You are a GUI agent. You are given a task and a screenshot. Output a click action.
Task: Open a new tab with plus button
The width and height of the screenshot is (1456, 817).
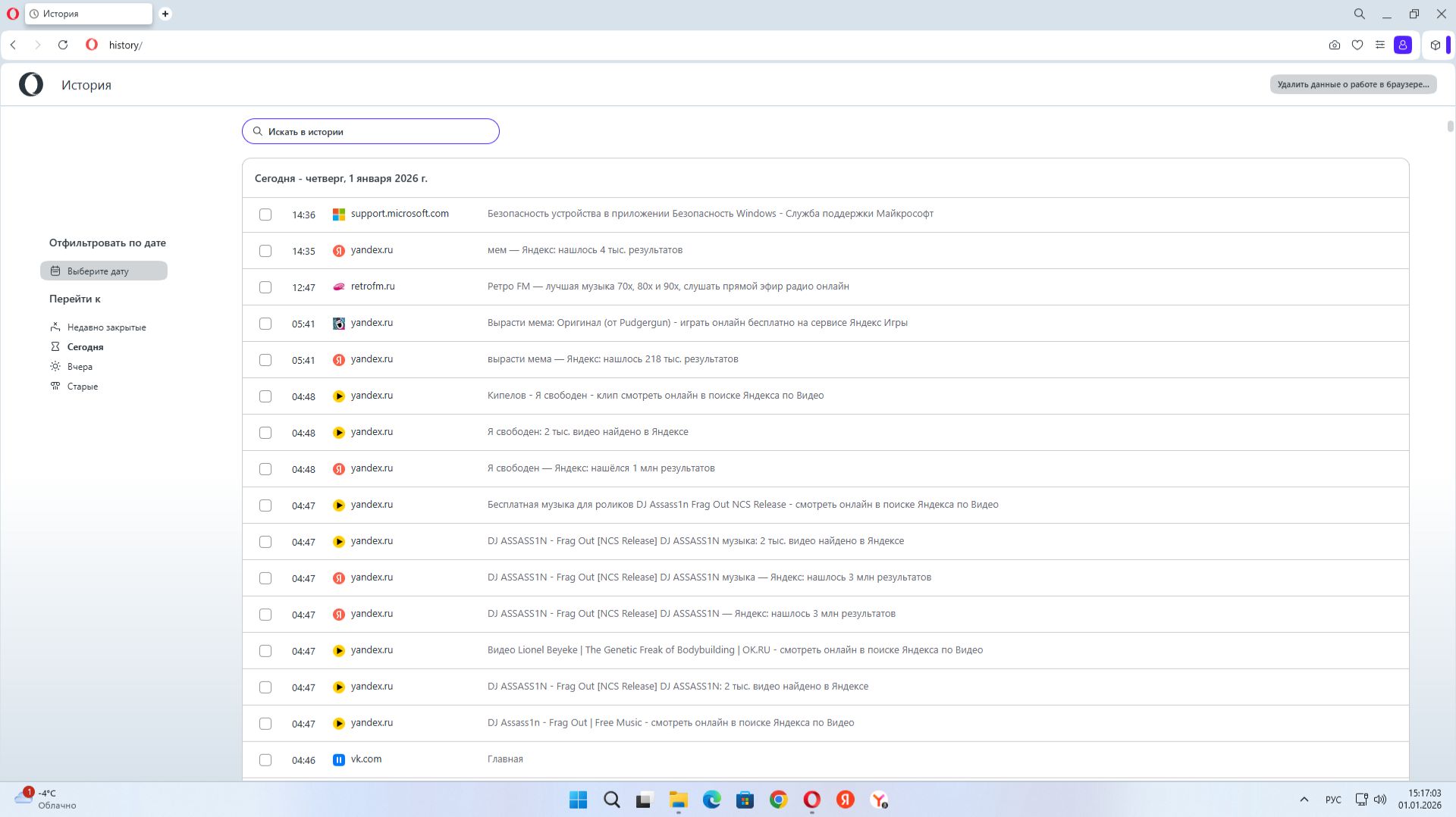[165, 14]
